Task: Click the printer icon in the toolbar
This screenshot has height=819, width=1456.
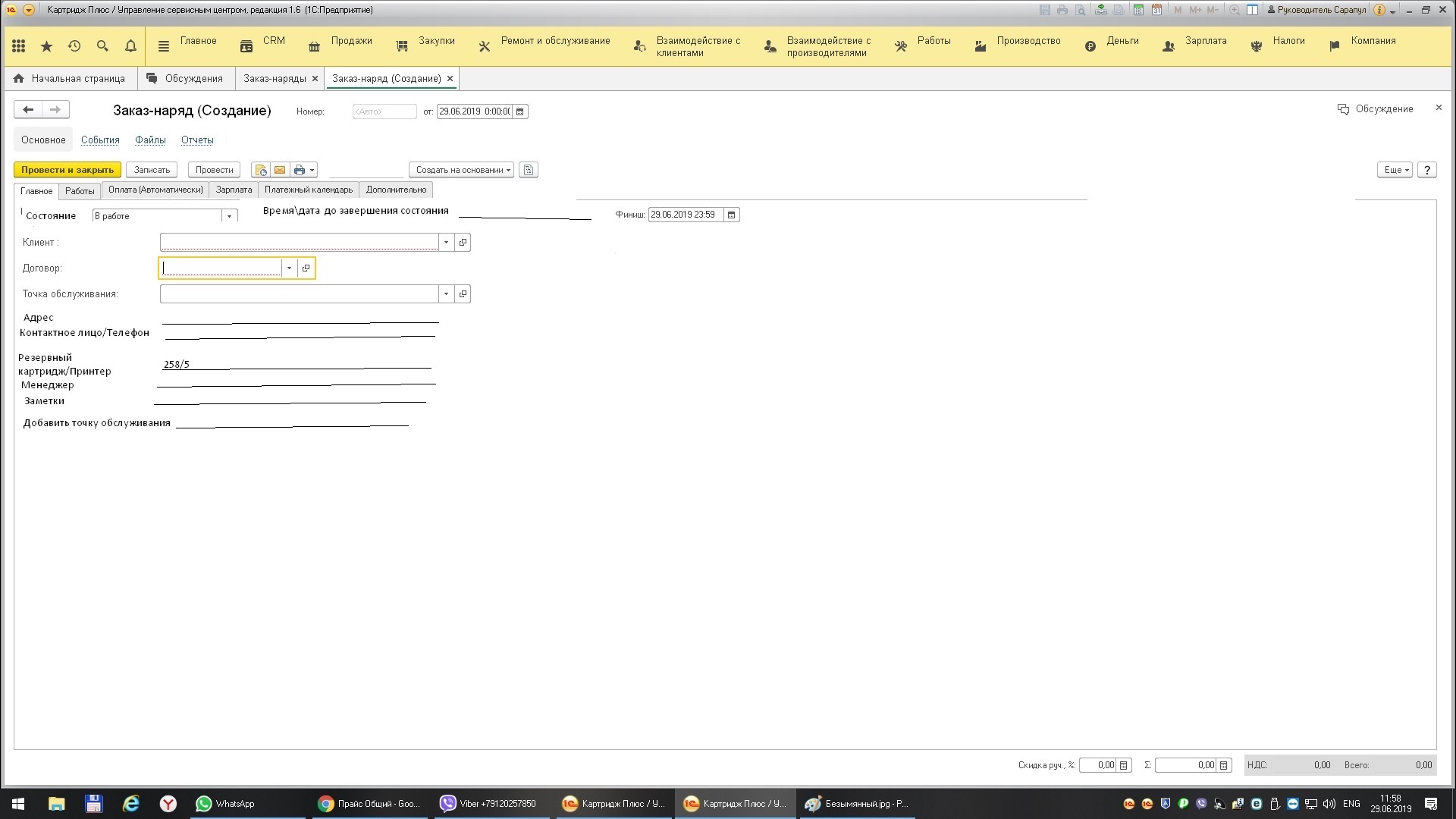Action: coord(300,170)
